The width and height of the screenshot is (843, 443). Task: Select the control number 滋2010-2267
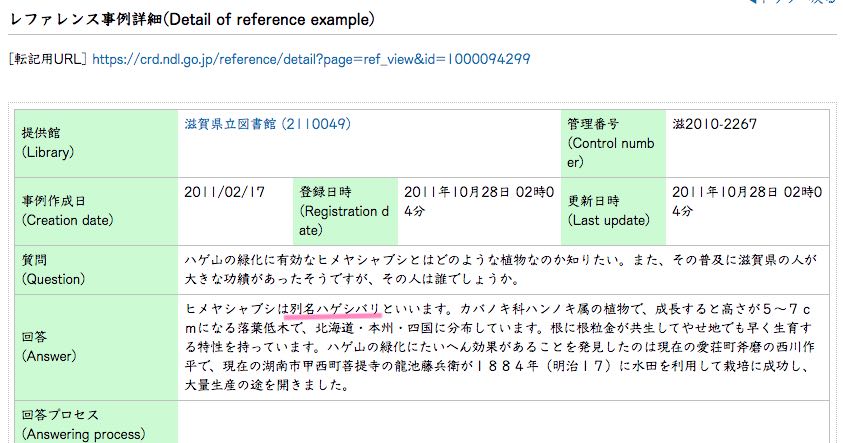pyautogui.click(x=715, y=124)
